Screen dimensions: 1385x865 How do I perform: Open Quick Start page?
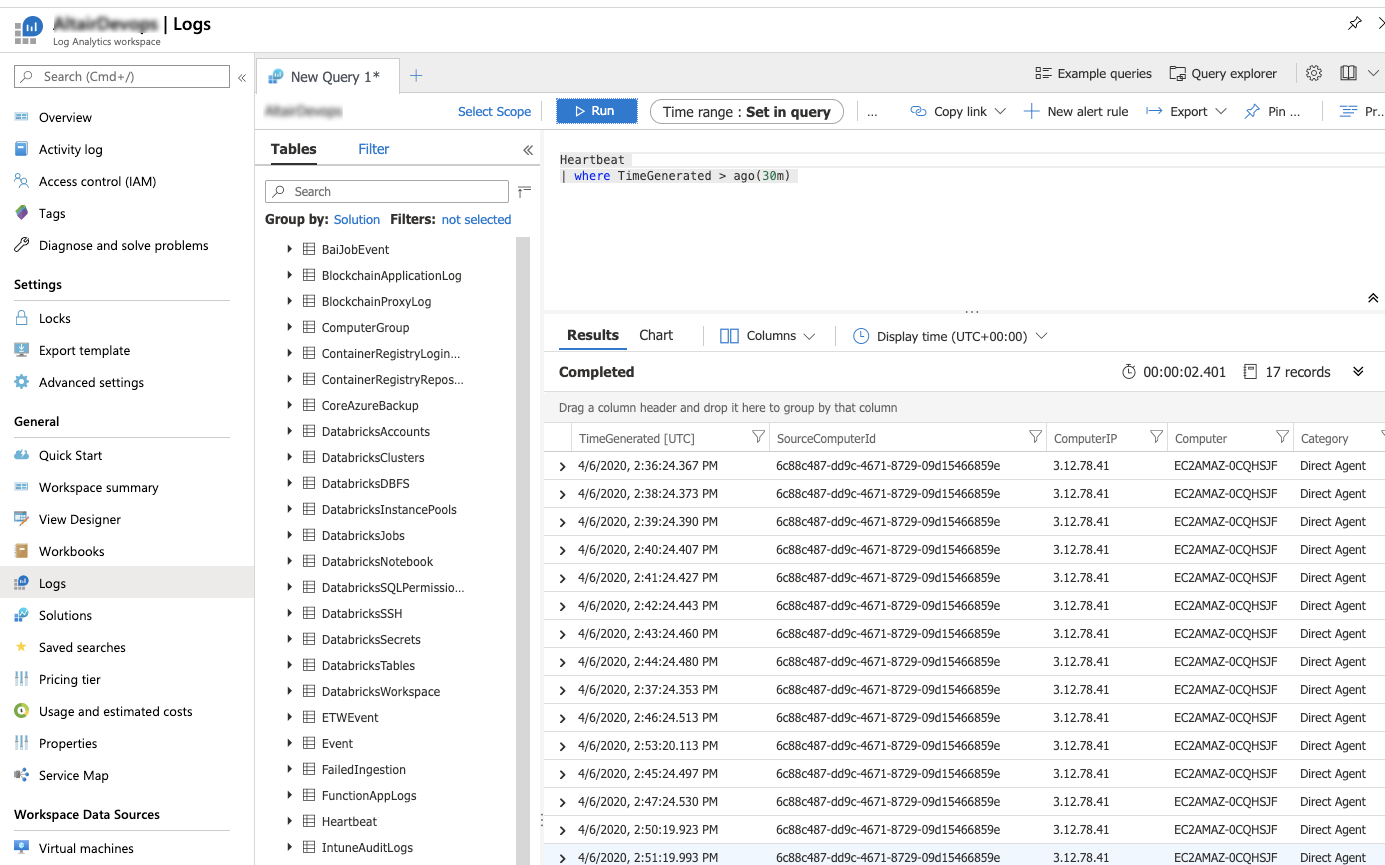(x=70, y=456)
